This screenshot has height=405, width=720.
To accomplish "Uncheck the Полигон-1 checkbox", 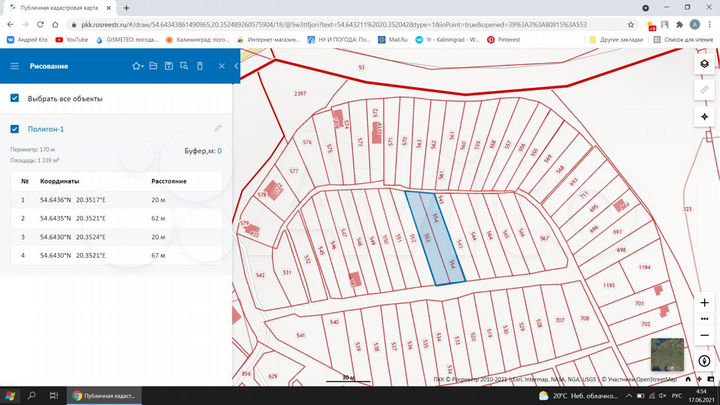I will tap(14, 129).
